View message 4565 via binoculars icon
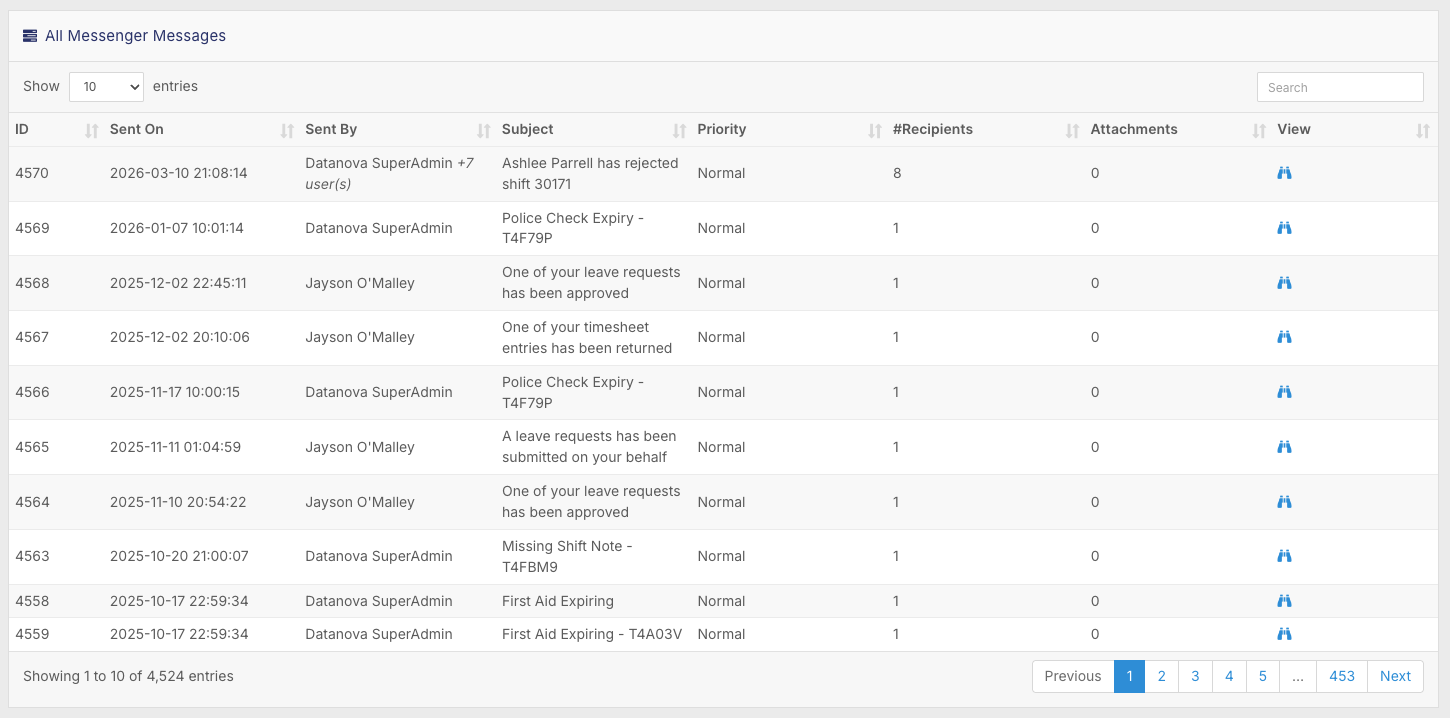Image resolution: width=1450 pixels, height=718 pixels. point(1285,447)
